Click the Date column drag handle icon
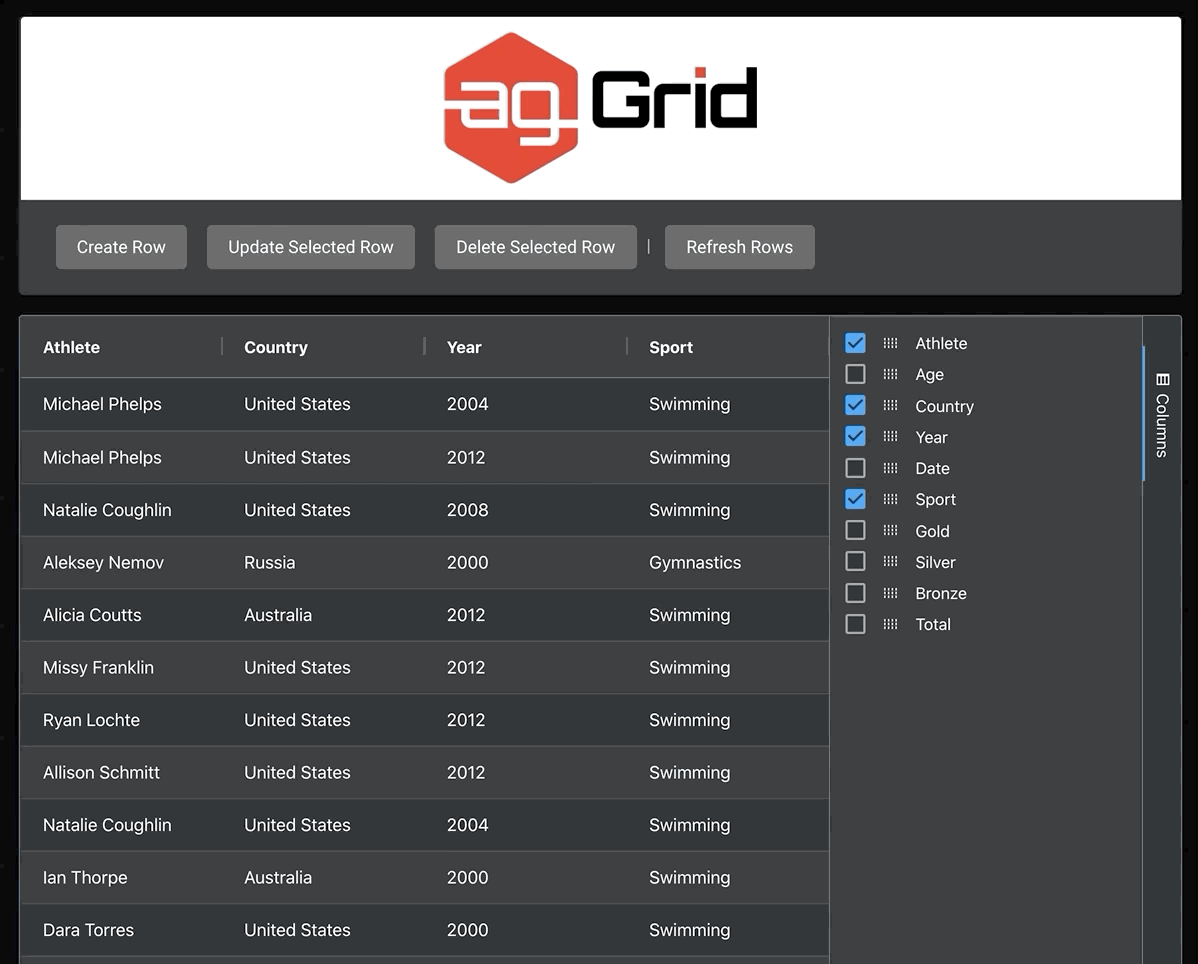 click(890, 468)
